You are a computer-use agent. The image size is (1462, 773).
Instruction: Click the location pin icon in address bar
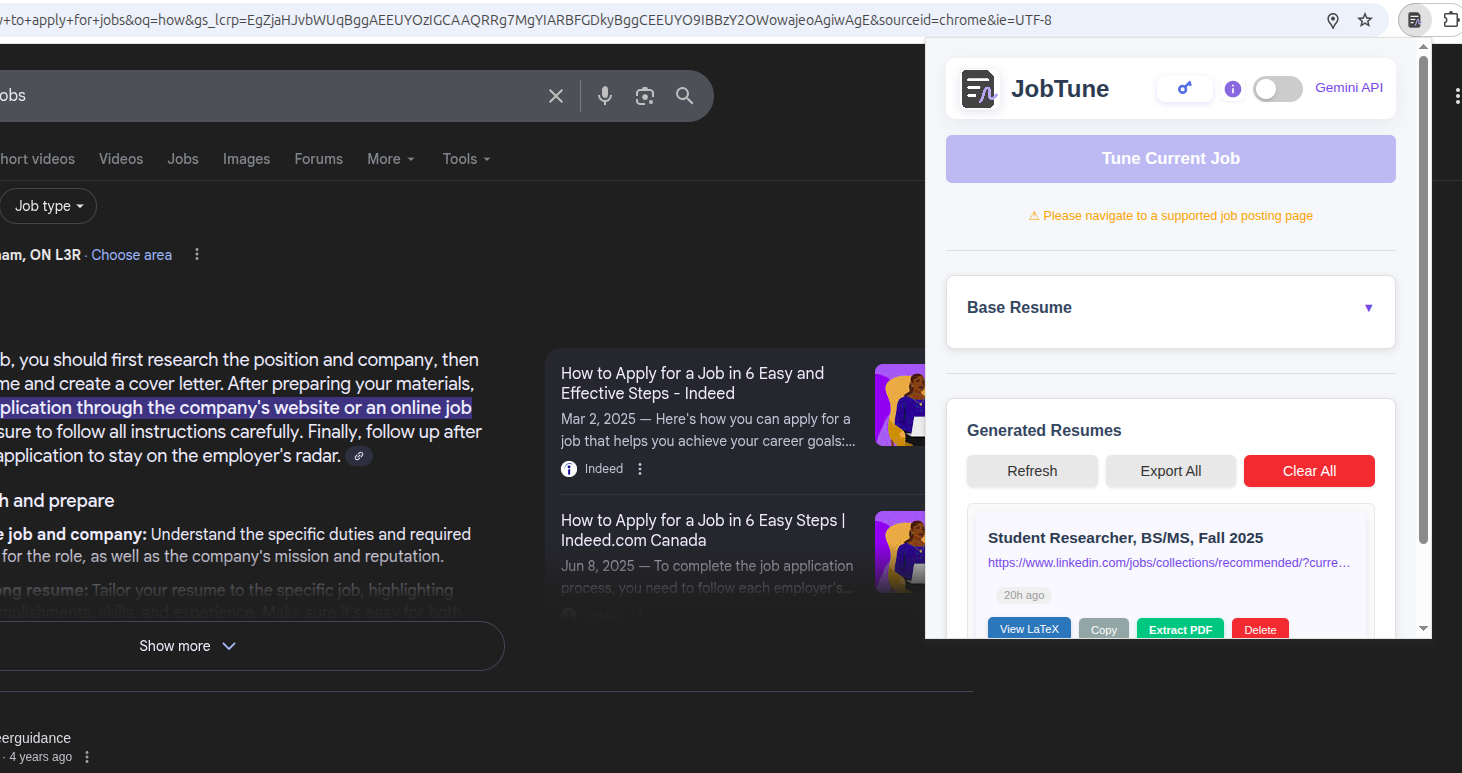coord(1333,20)
